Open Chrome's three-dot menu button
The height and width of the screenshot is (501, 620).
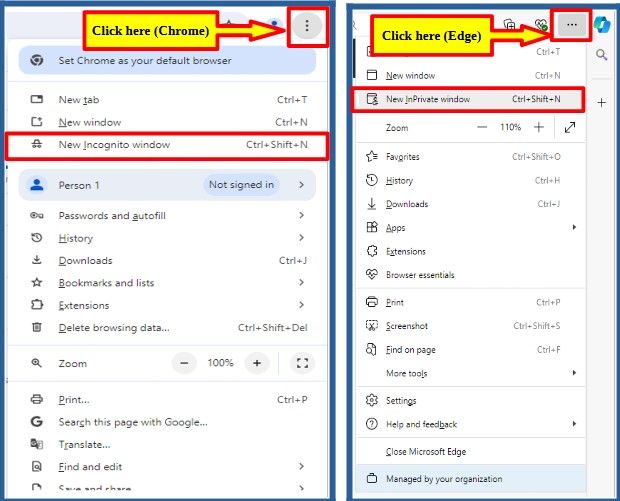307,26
